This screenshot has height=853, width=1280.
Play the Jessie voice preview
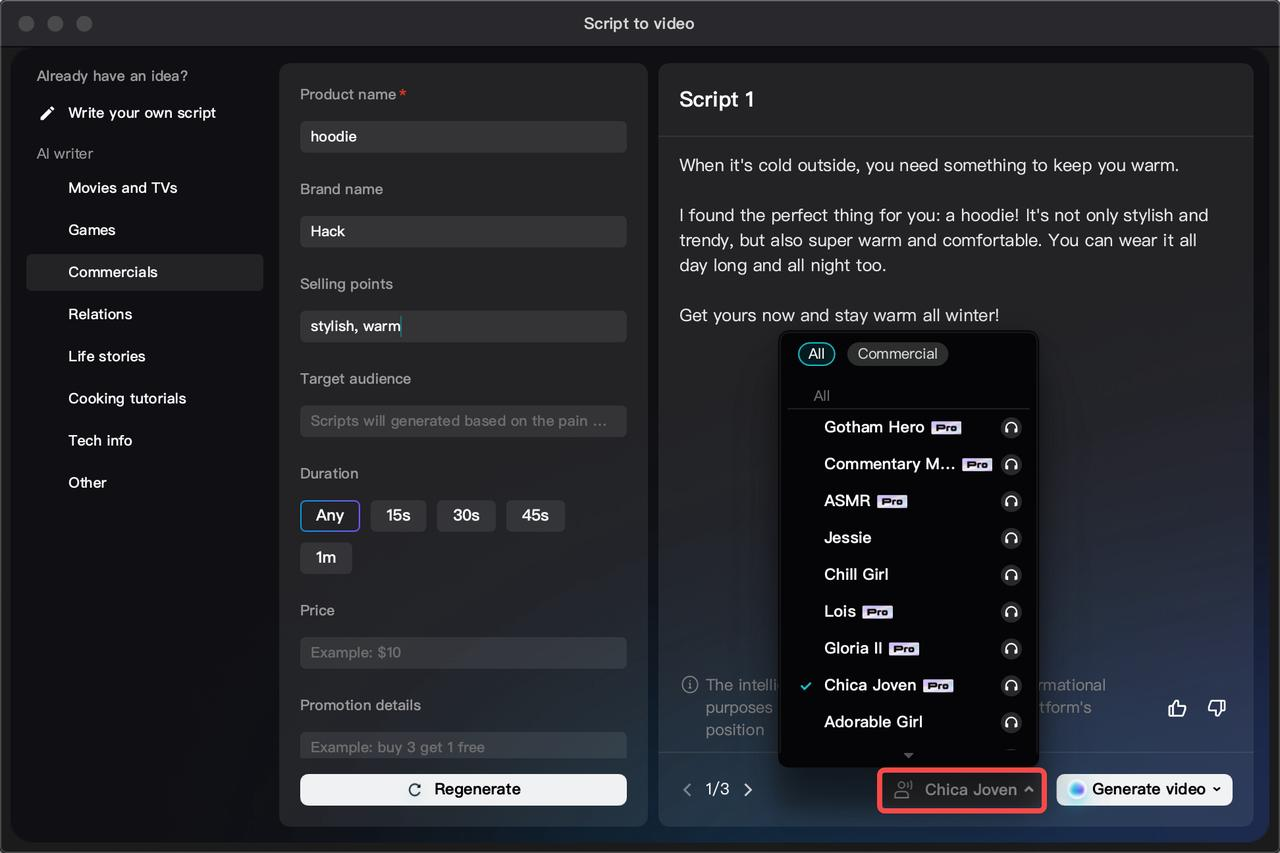point(1011,538)
